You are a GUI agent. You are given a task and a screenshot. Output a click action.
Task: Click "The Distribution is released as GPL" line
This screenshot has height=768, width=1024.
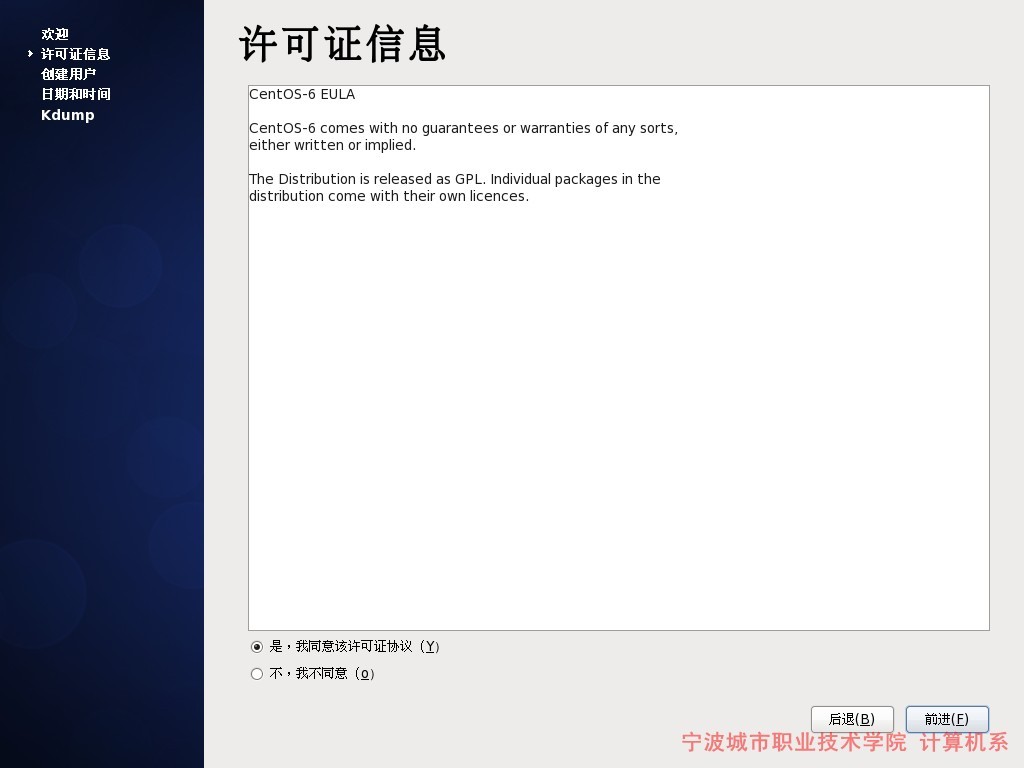pyautogui.click(x=455, y=179)
